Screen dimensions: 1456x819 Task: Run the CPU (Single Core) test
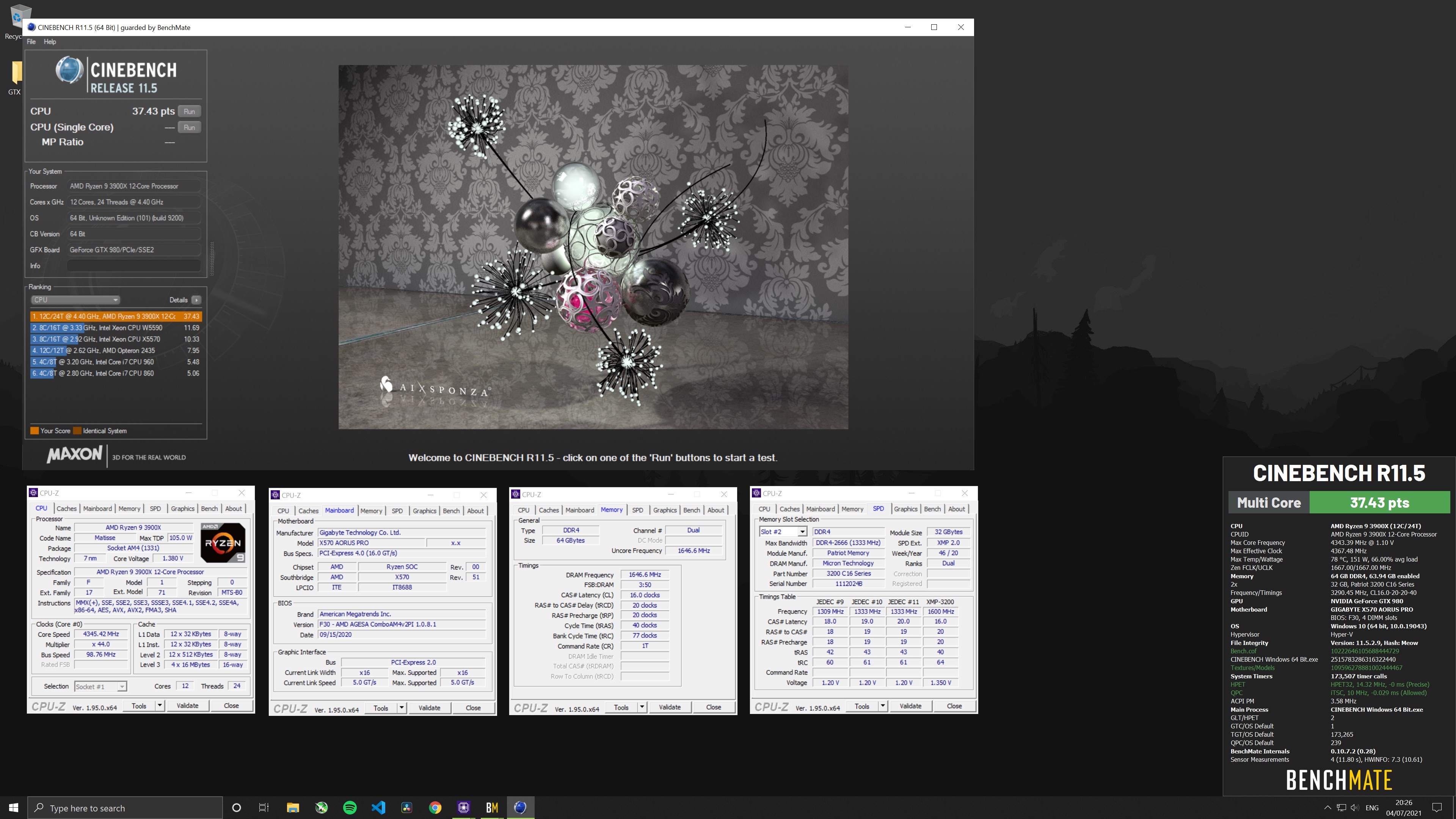[x=189, y=127]
